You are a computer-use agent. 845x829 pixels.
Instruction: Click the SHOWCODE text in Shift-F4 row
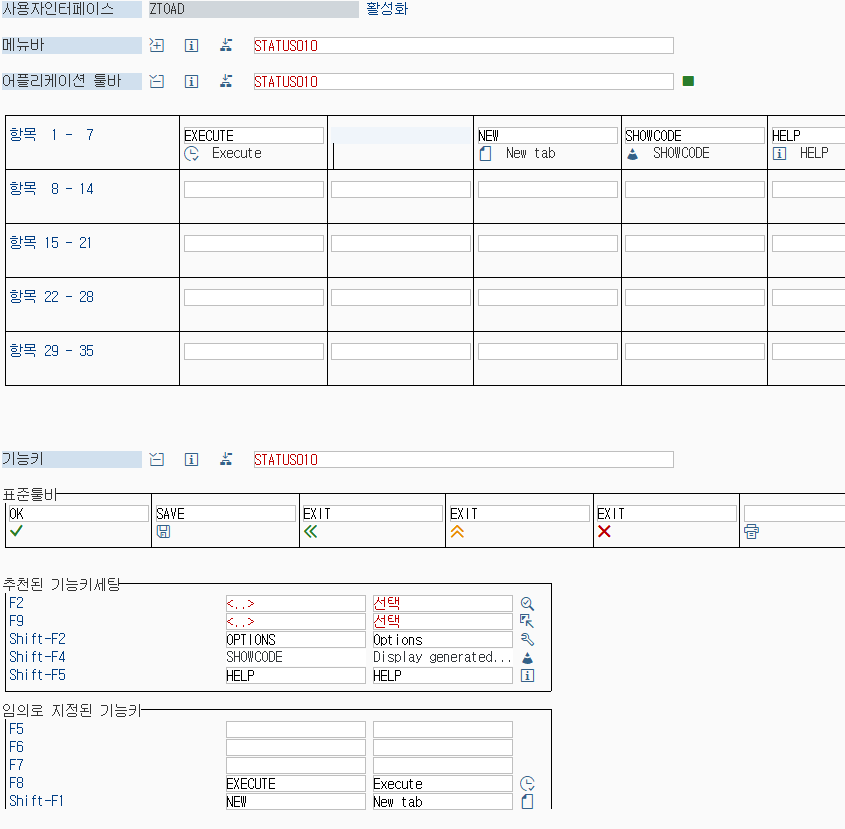254,658
